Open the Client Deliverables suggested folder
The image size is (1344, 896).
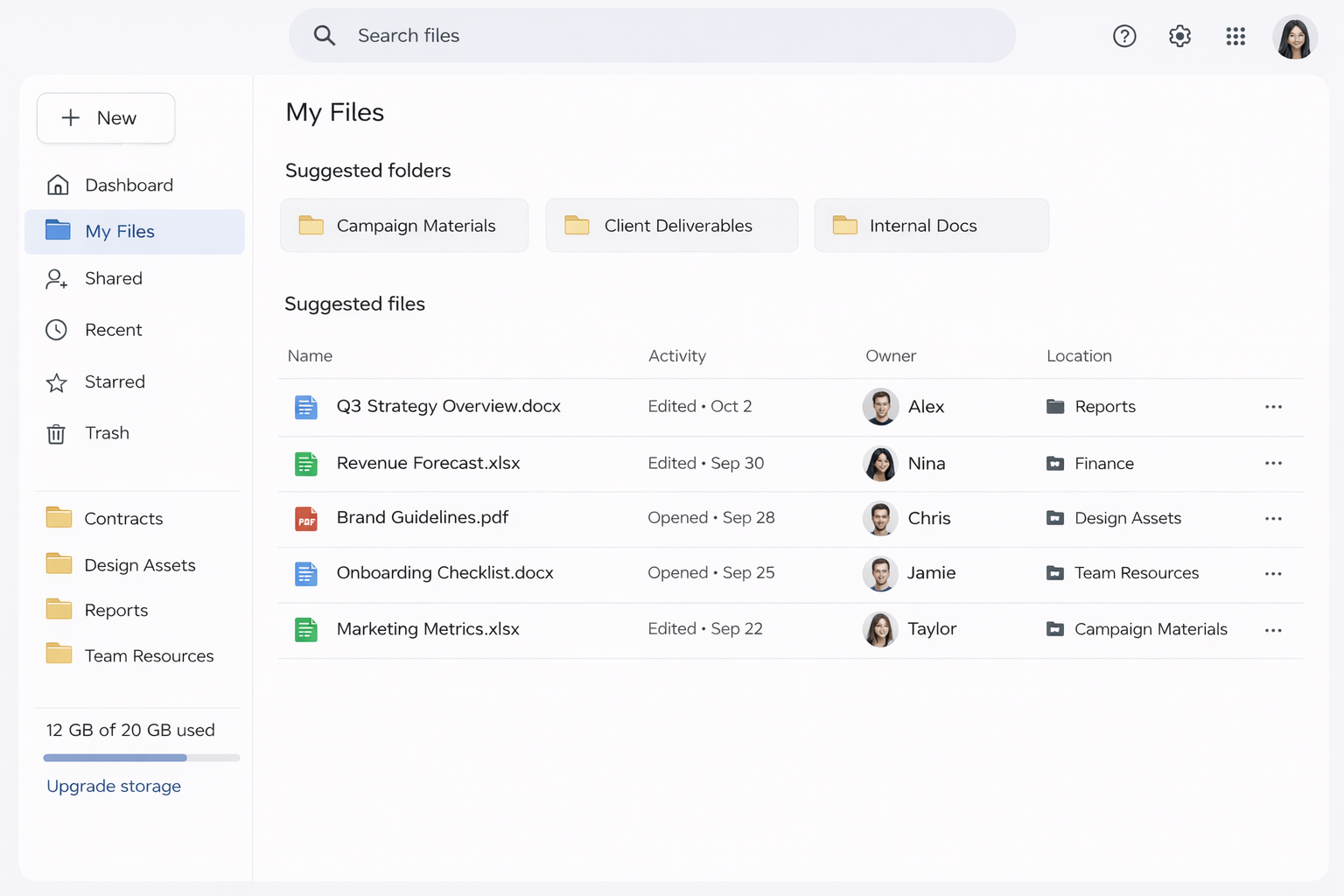671,226
